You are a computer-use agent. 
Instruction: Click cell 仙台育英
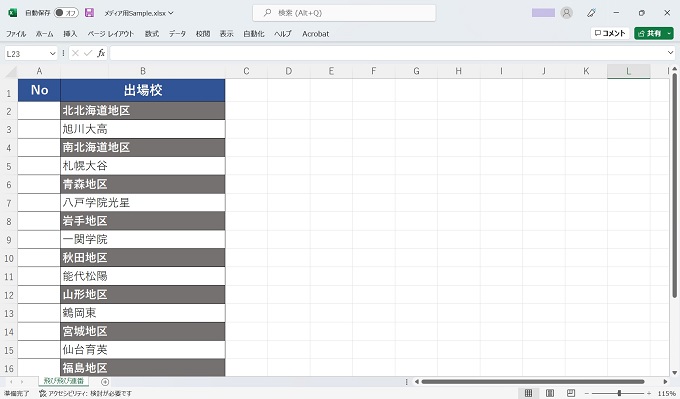point(143,350)
